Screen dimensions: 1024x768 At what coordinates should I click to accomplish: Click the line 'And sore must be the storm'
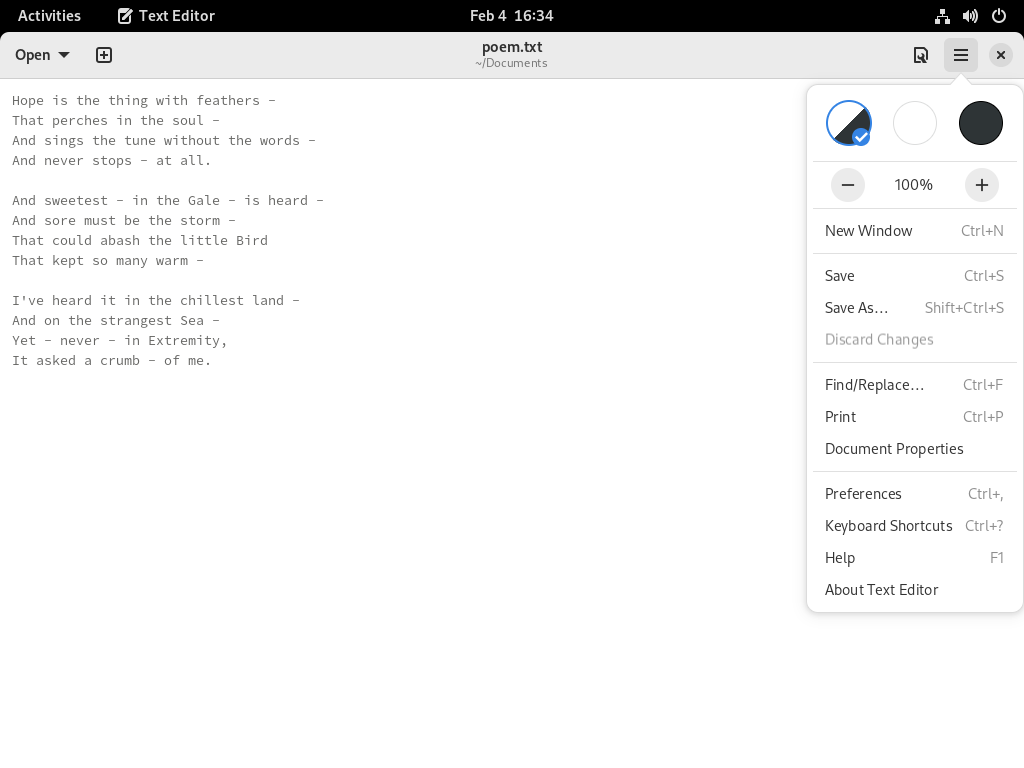[123, 221]
